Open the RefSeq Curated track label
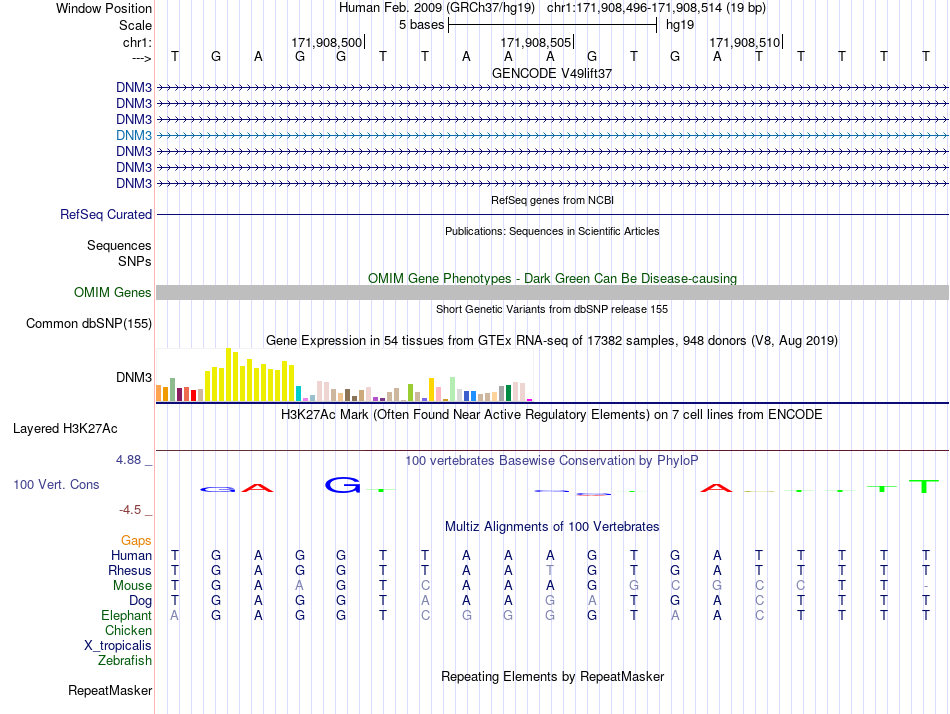 pyautogui.click(x=106, y=215)
